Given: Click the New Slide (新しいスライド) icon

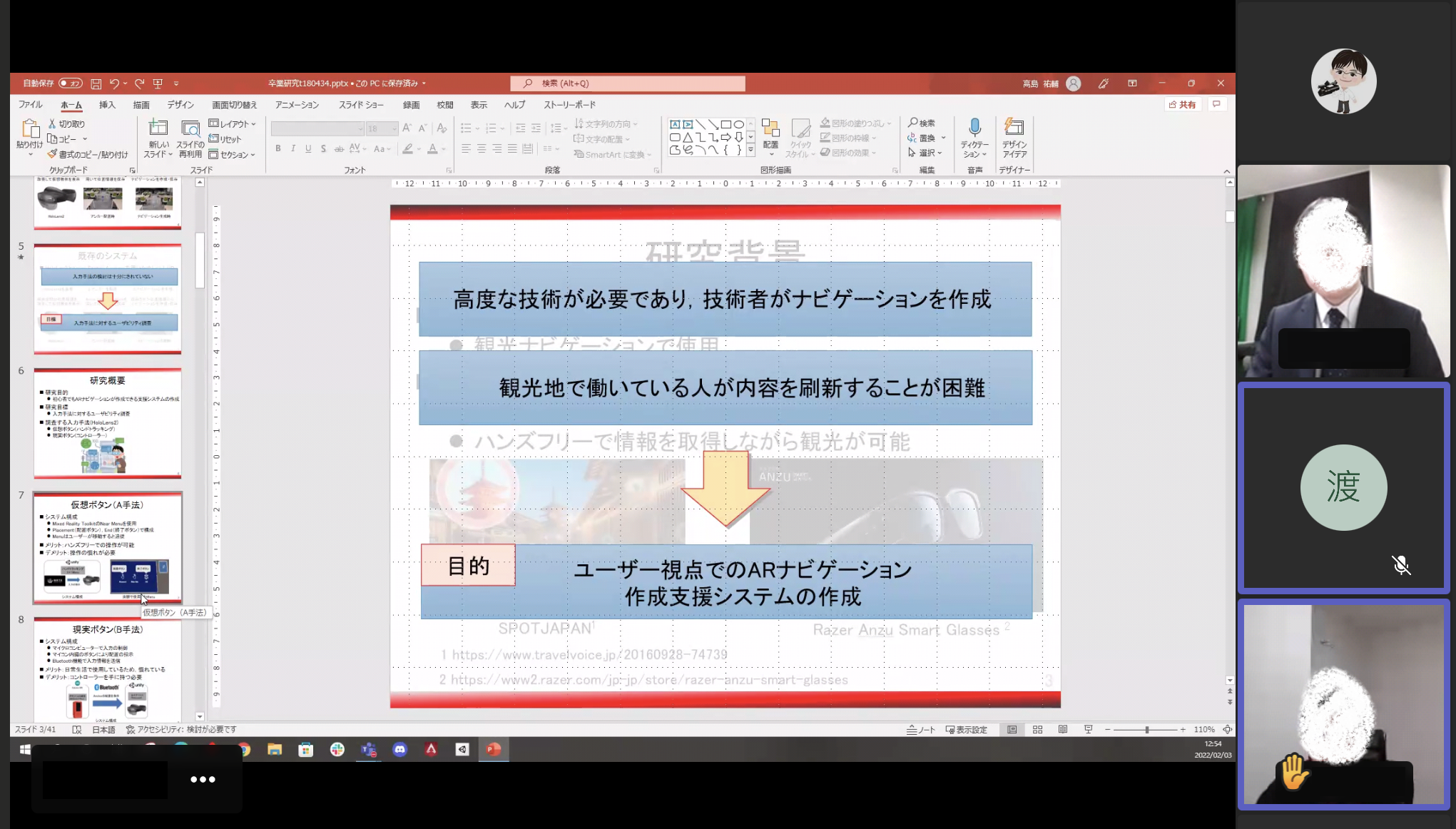Looking at the screenshot, I should (158, 128).
